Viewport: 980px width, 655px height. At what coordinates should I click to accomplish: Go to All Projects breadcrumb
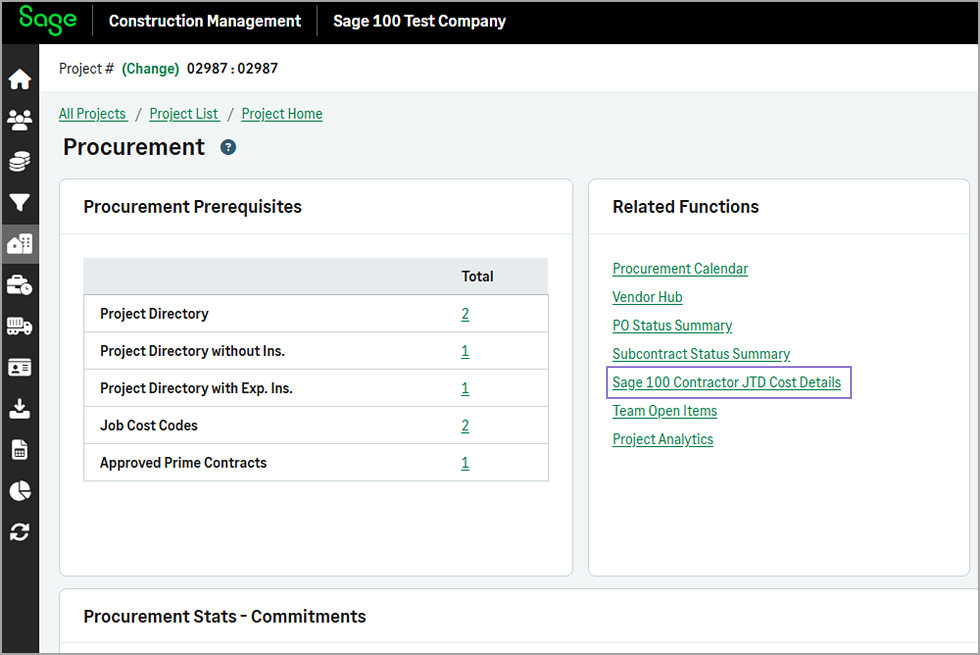92,114
